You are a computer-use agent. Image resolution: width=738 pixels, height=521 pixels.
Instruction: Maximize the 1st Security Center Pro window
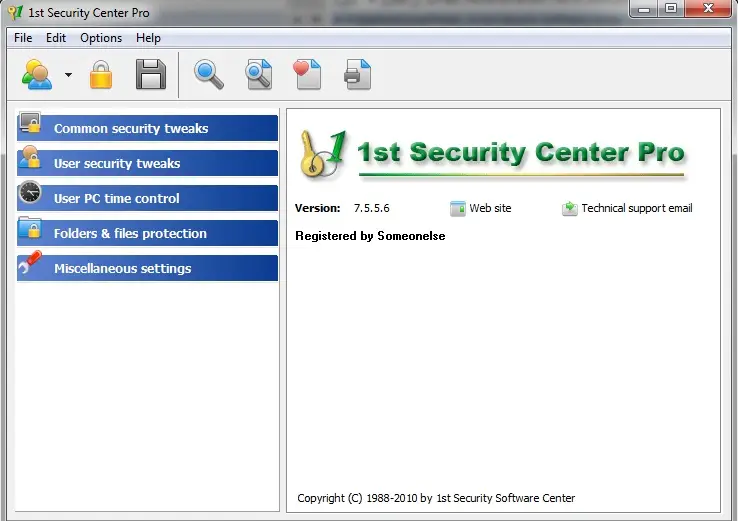coord(671,9)
